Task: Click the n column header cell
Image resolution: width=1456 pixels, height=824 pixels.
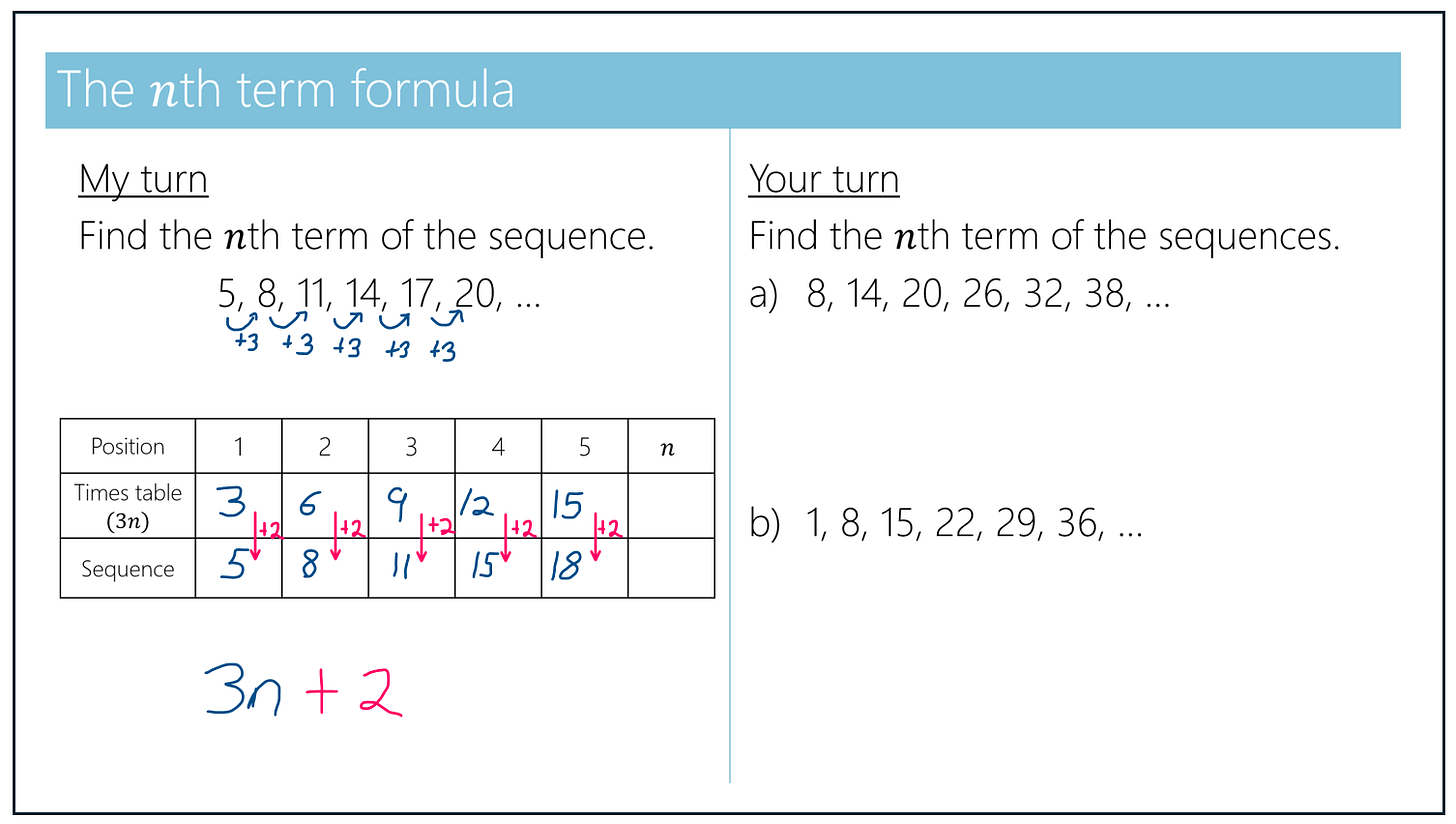Action: coord(671,446)
